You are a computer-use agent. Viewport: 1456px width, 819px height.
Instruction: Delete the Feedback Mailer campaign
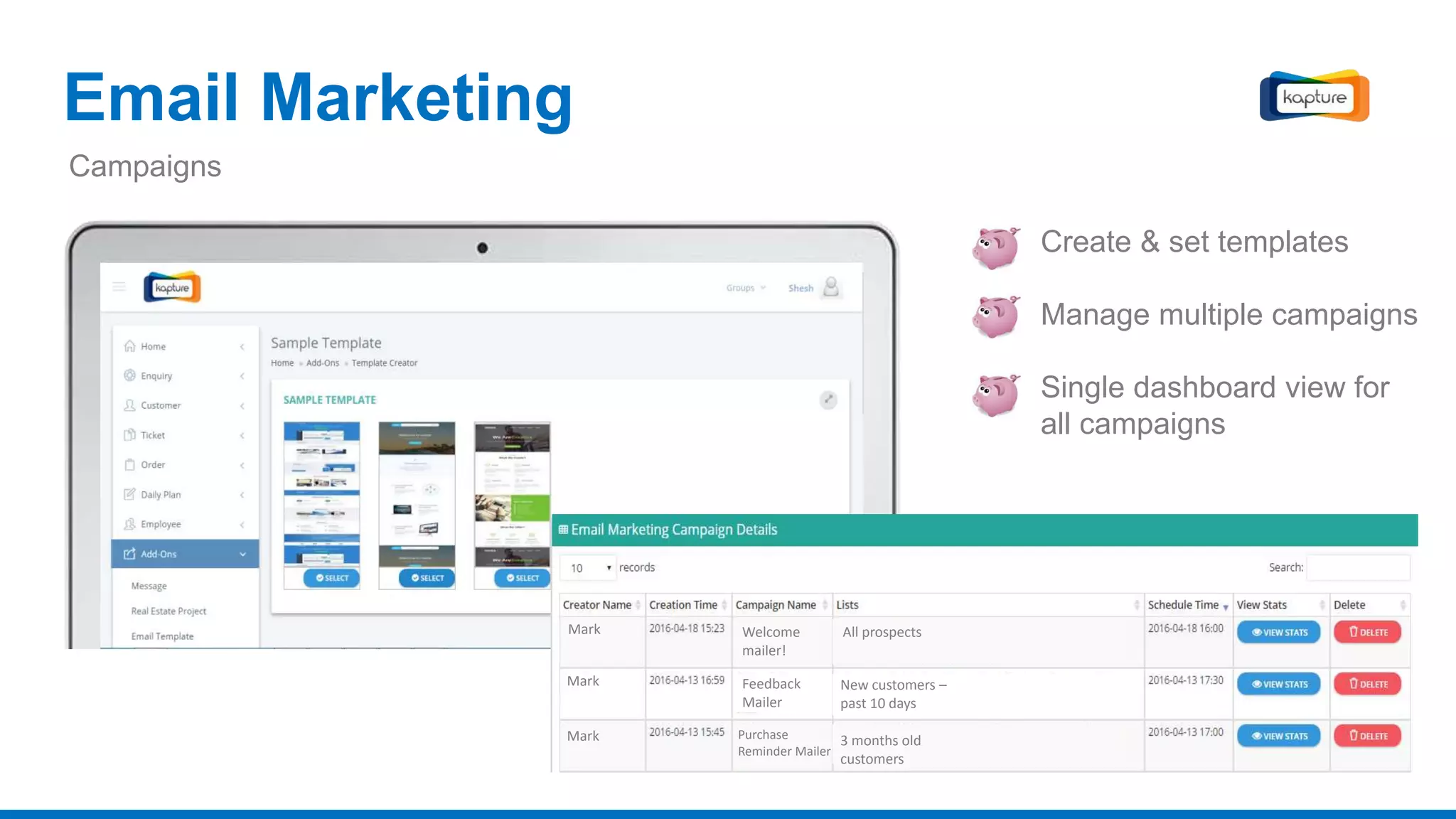1368,684
